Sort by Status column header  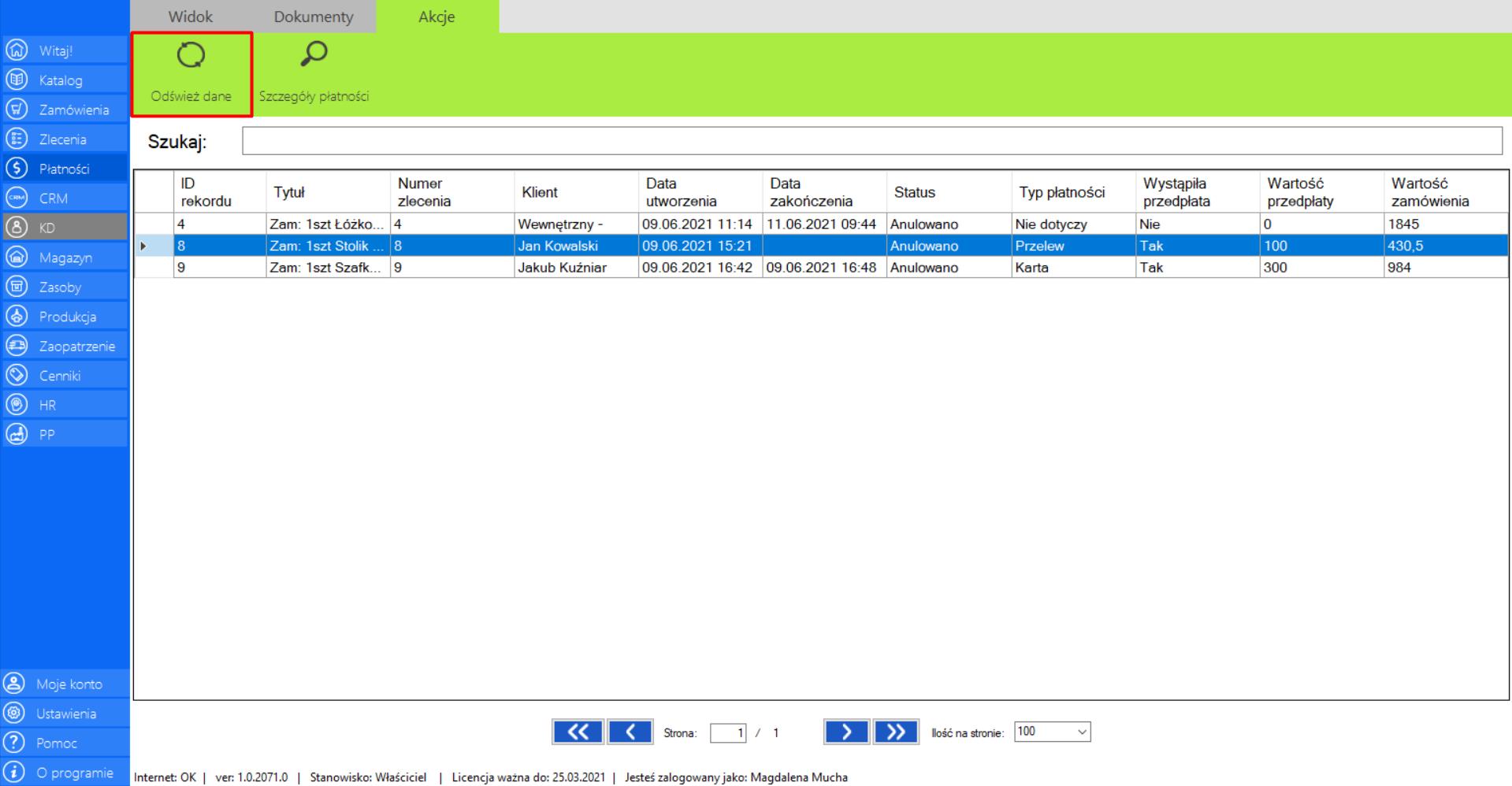(x=949, y=192)
